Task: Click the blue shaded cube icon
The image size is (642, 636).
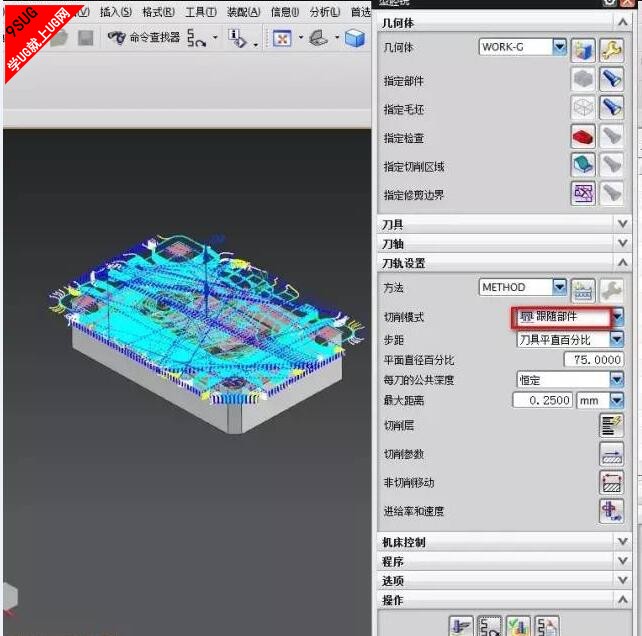Action: 355,38
